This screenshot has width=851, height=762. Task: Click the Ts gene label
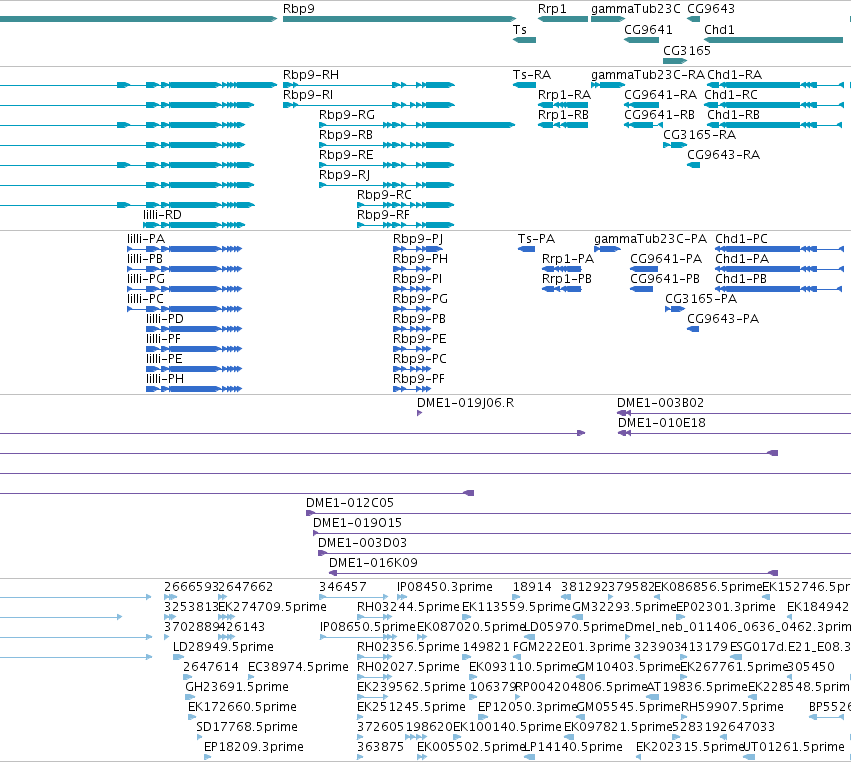click(519, 30)
